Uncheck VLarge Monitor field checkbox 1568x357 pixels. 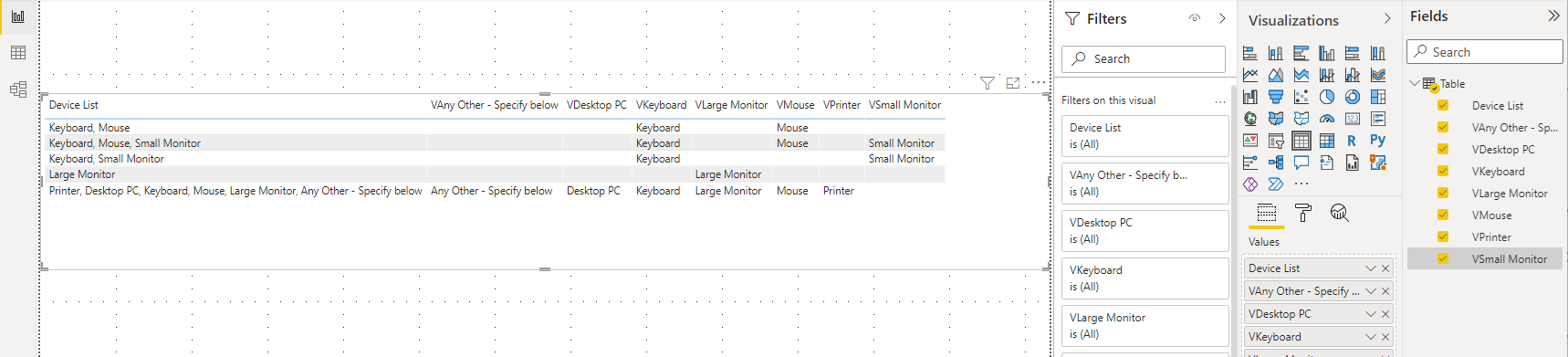pos(1443,193)
